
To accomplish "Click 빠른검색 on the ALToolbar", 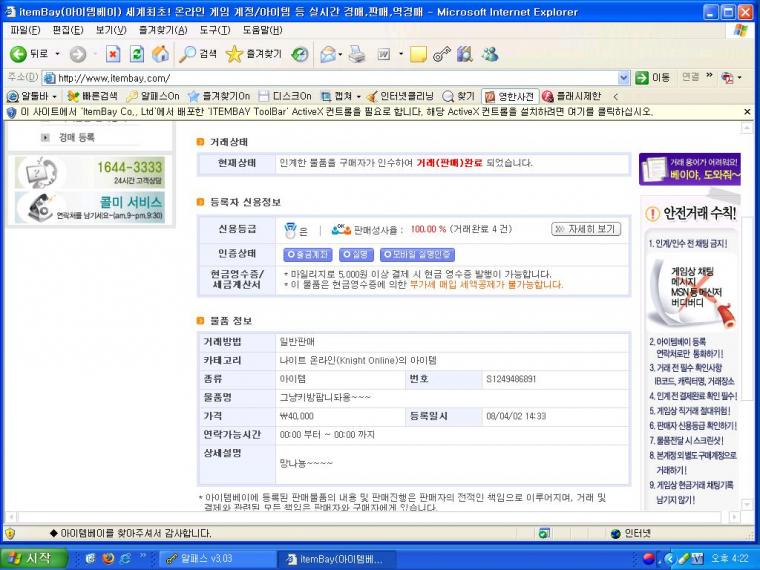I will (x=93, y=96).
